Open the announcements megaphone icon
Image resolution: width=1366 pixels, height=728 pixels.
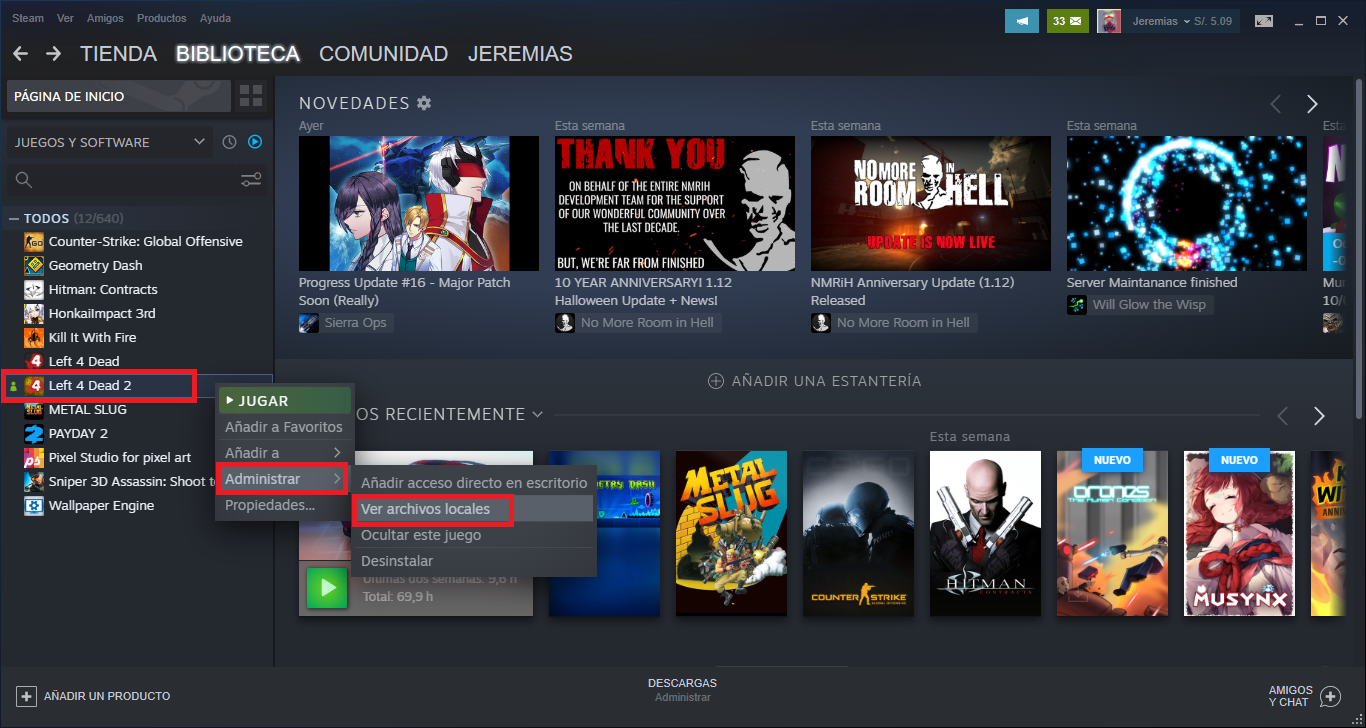click(x=1022, y=21)
